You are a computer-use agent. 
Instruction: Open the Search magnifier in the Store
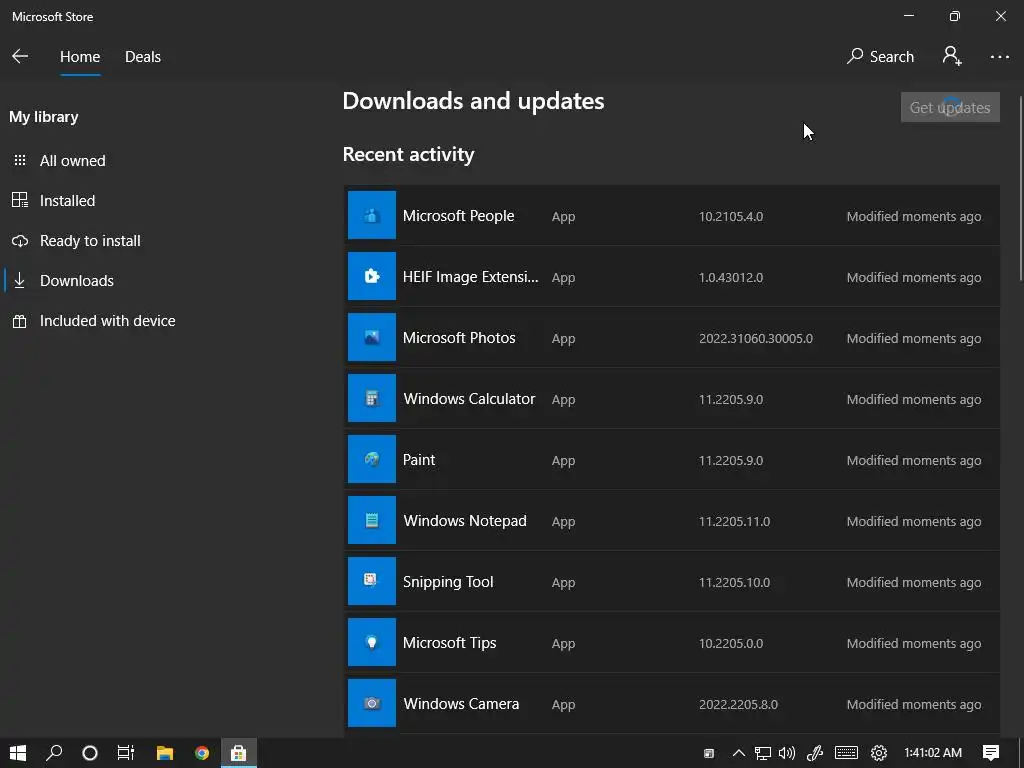point(880,57)
